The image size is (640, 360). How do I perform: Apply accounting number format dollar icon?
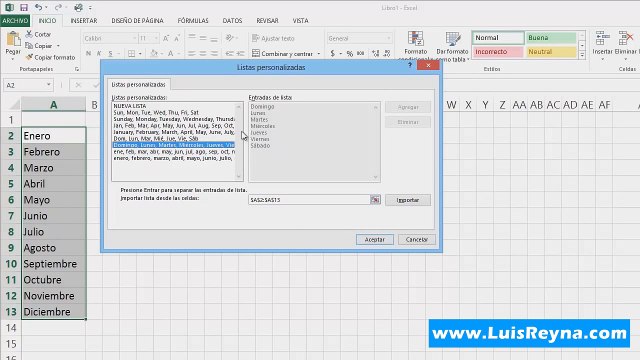333,53
